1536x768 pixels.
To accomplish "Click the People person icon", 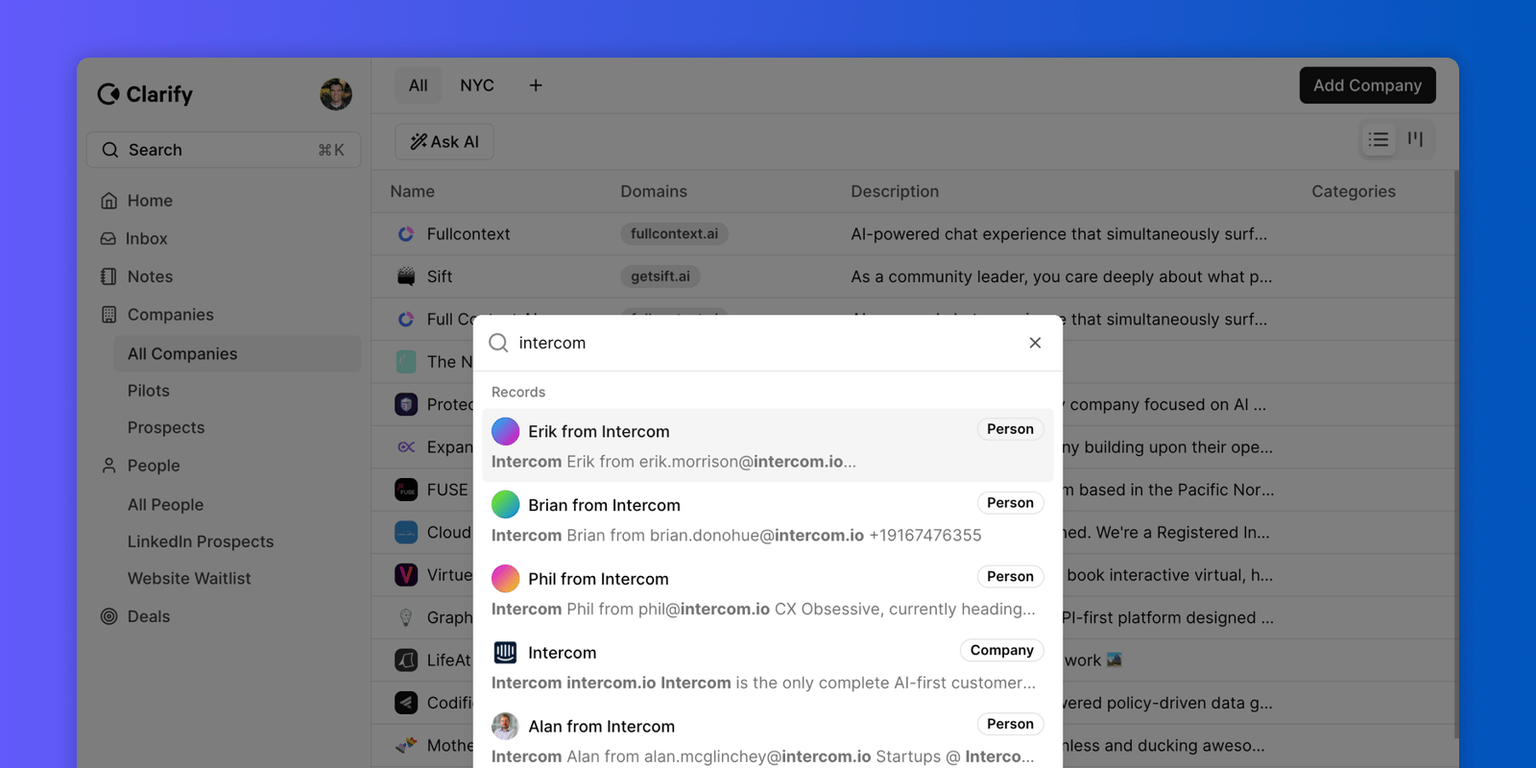I will [109, 466].
